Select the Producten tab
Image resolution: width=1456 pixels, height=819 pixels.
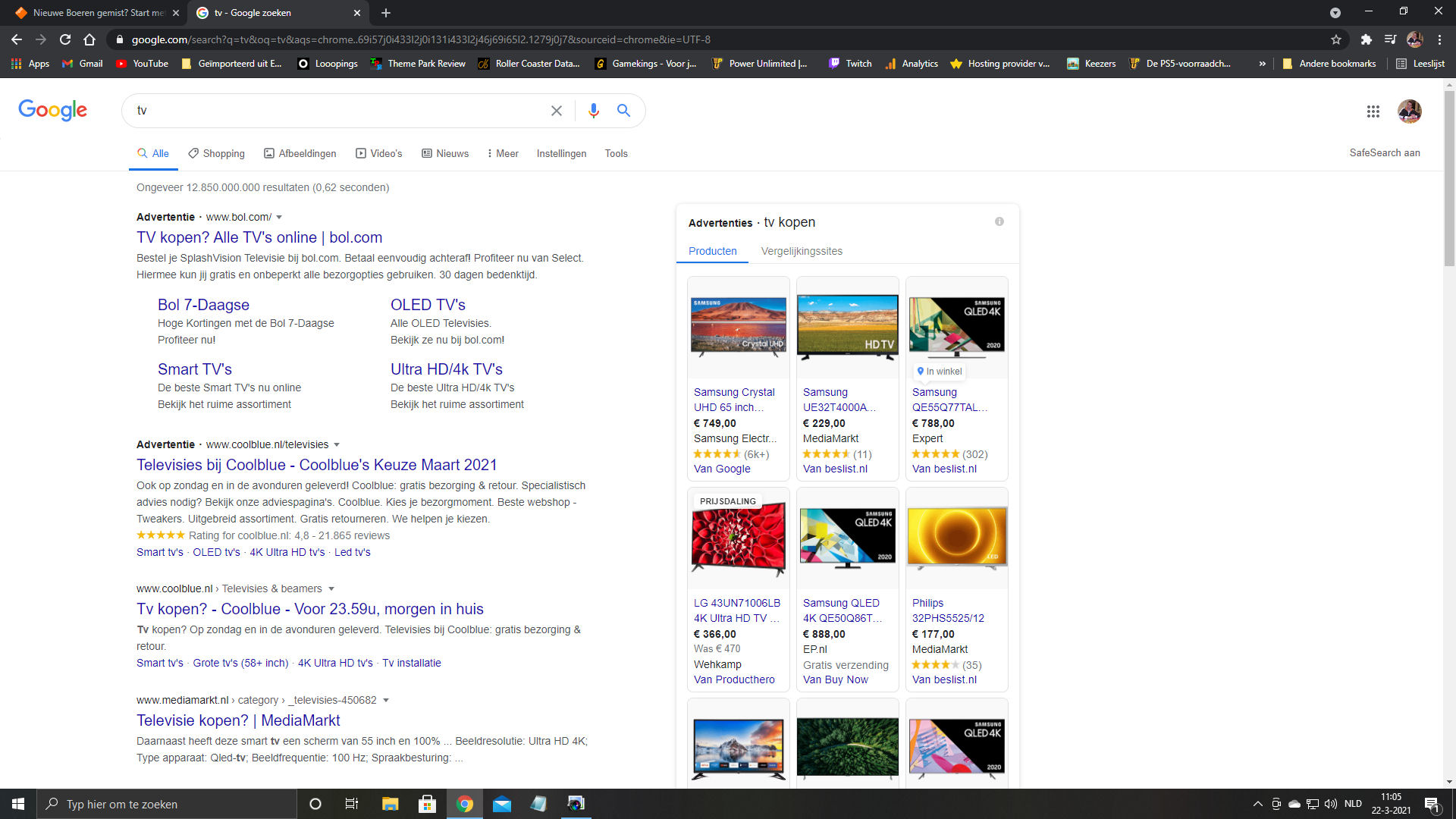712,251
